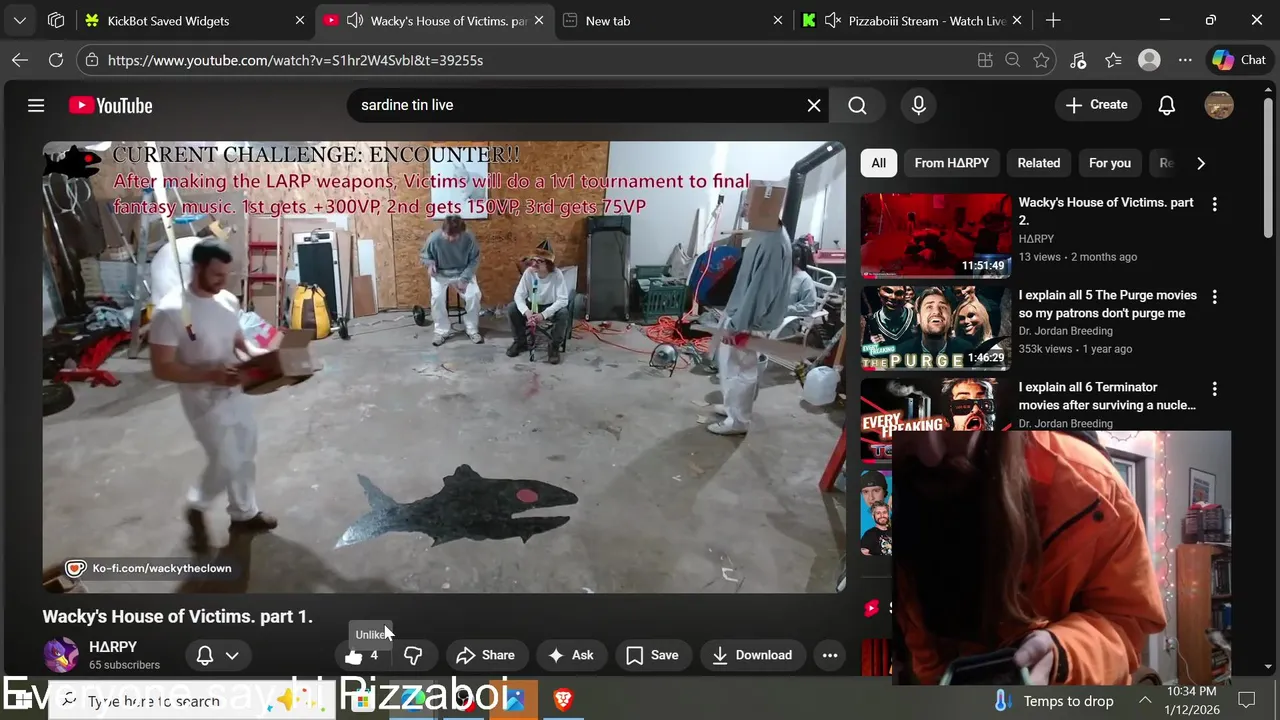Open the browser profile icon
The height and width of the screenshot is (720, 1280).
click(1149, 60)
